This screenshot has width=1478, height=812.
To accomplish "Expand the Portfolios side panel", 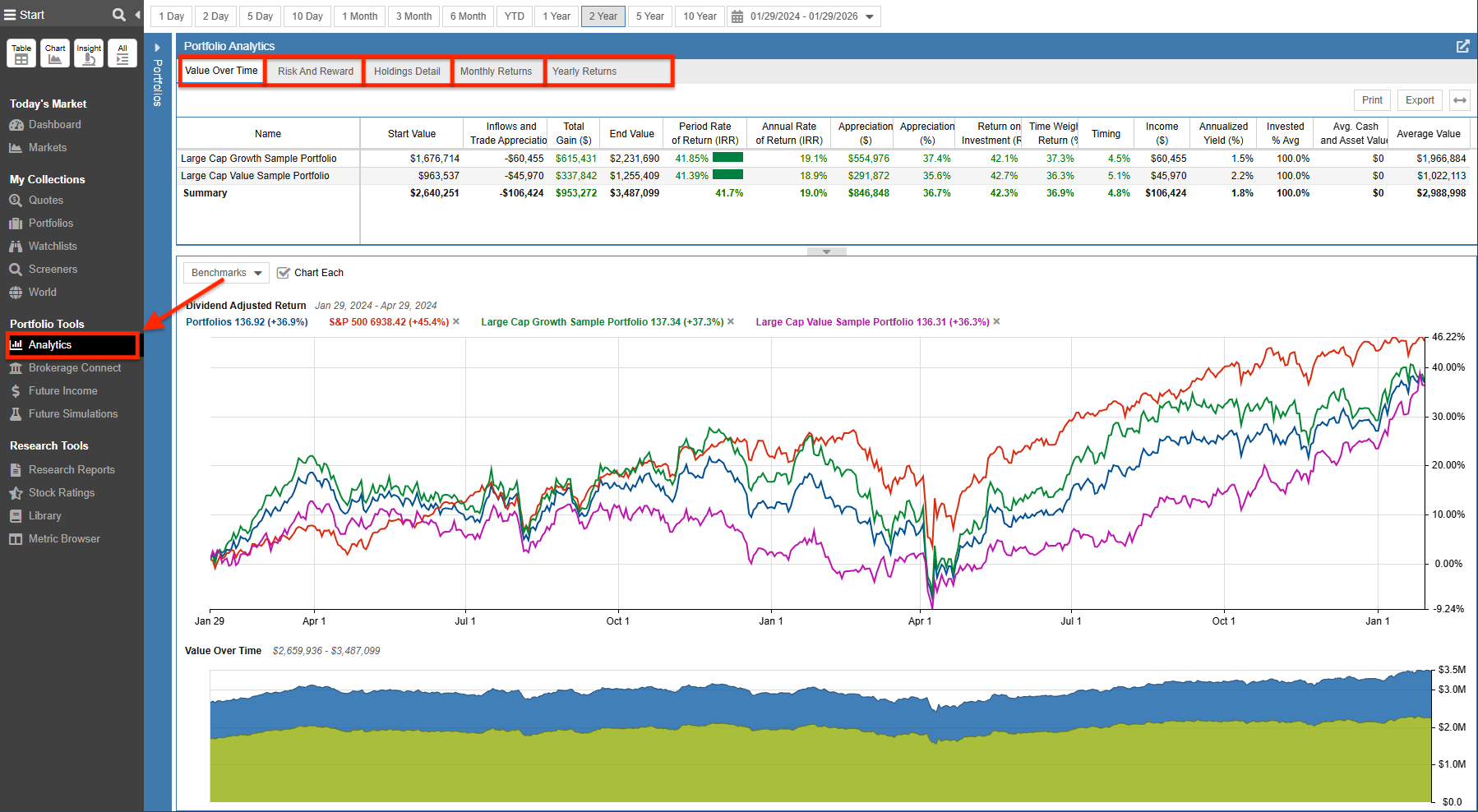I will [x=158, y=48].
